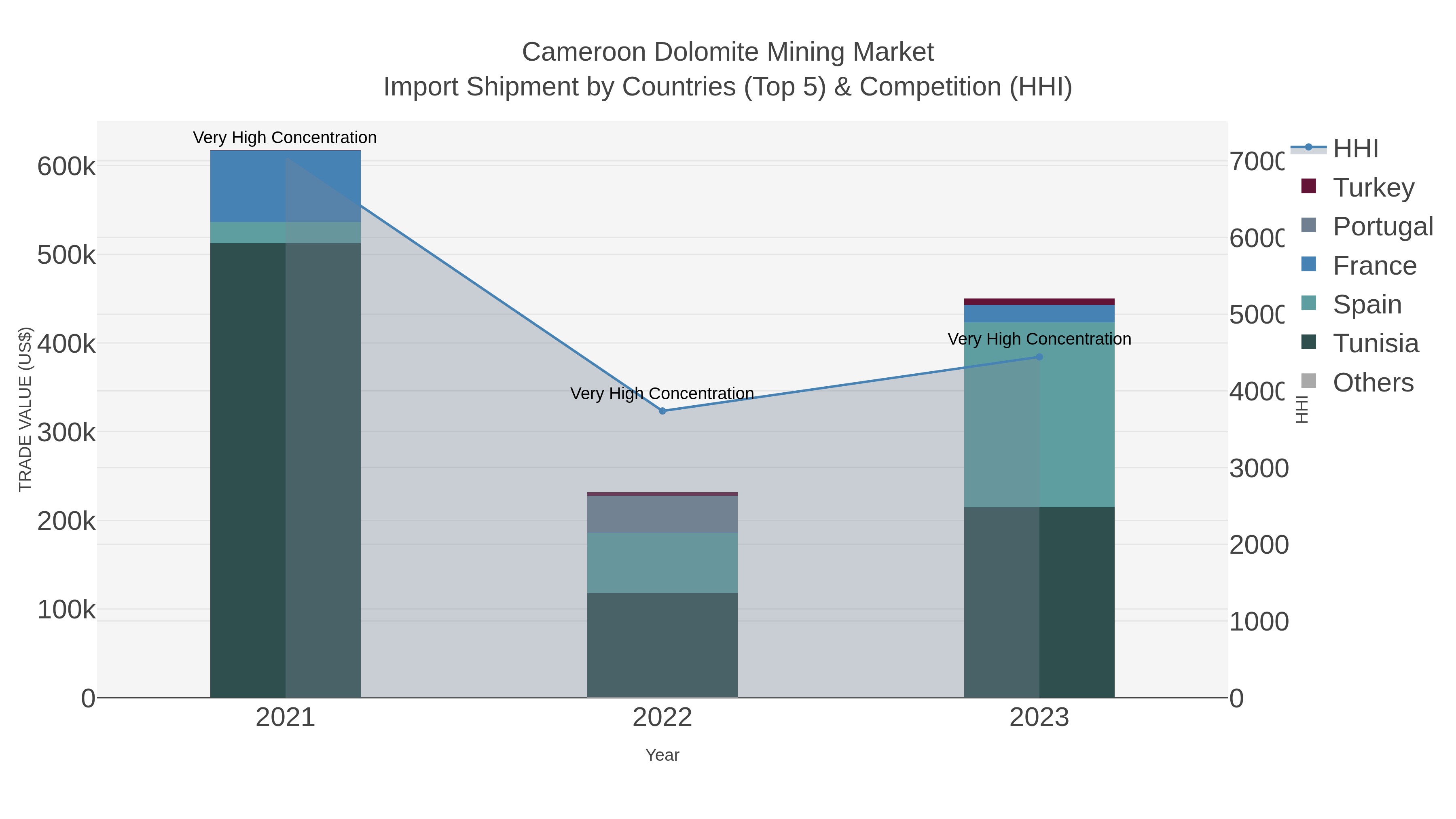1456x819 pixels.
Task: Click the 2022 HHI data point
Action: coord(662,411)
